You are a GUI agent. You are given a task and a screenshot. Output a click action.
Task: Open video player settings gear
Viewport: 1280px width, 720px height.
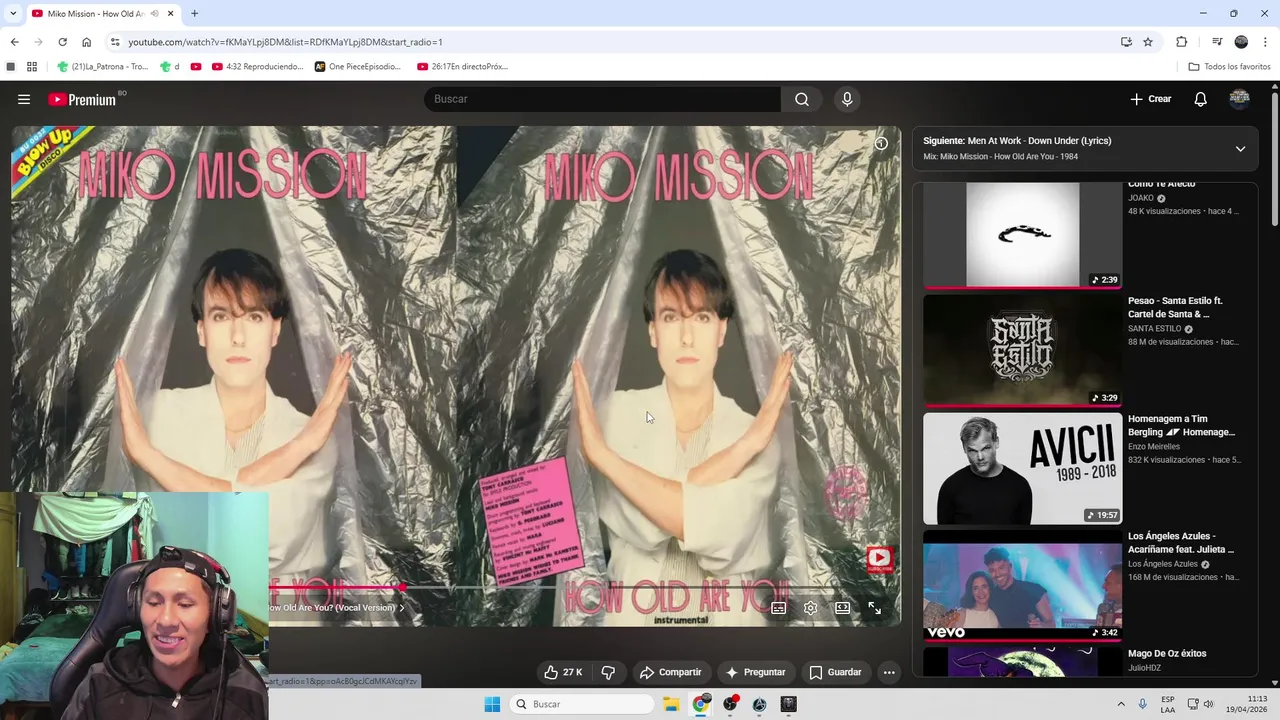point(810,608)
